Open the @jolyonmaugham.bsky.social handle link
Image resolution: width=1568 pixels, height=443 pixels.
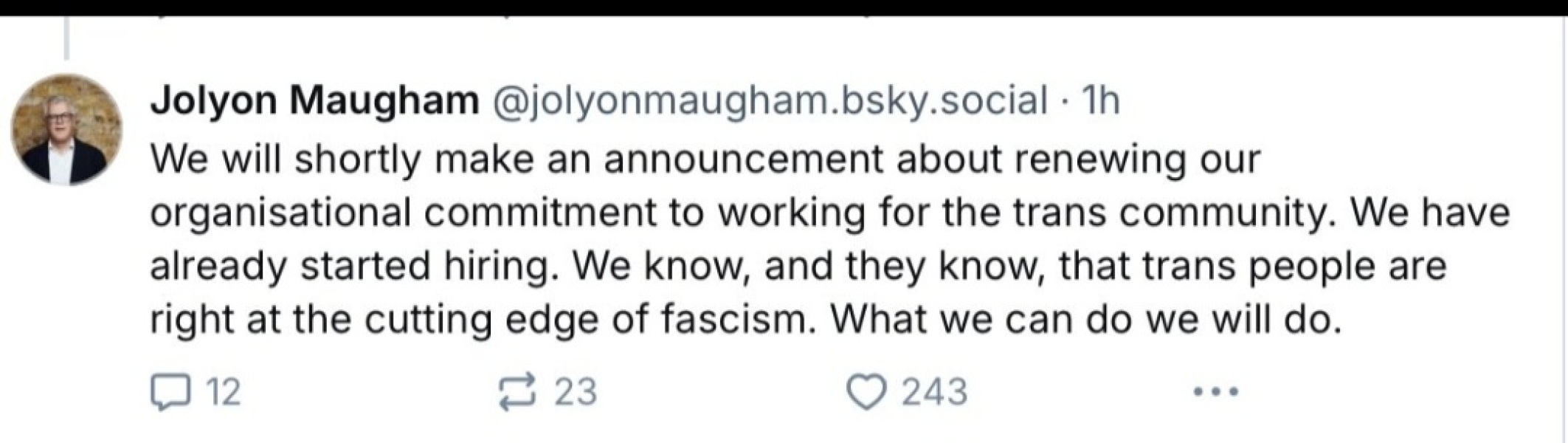click(769, 100)
